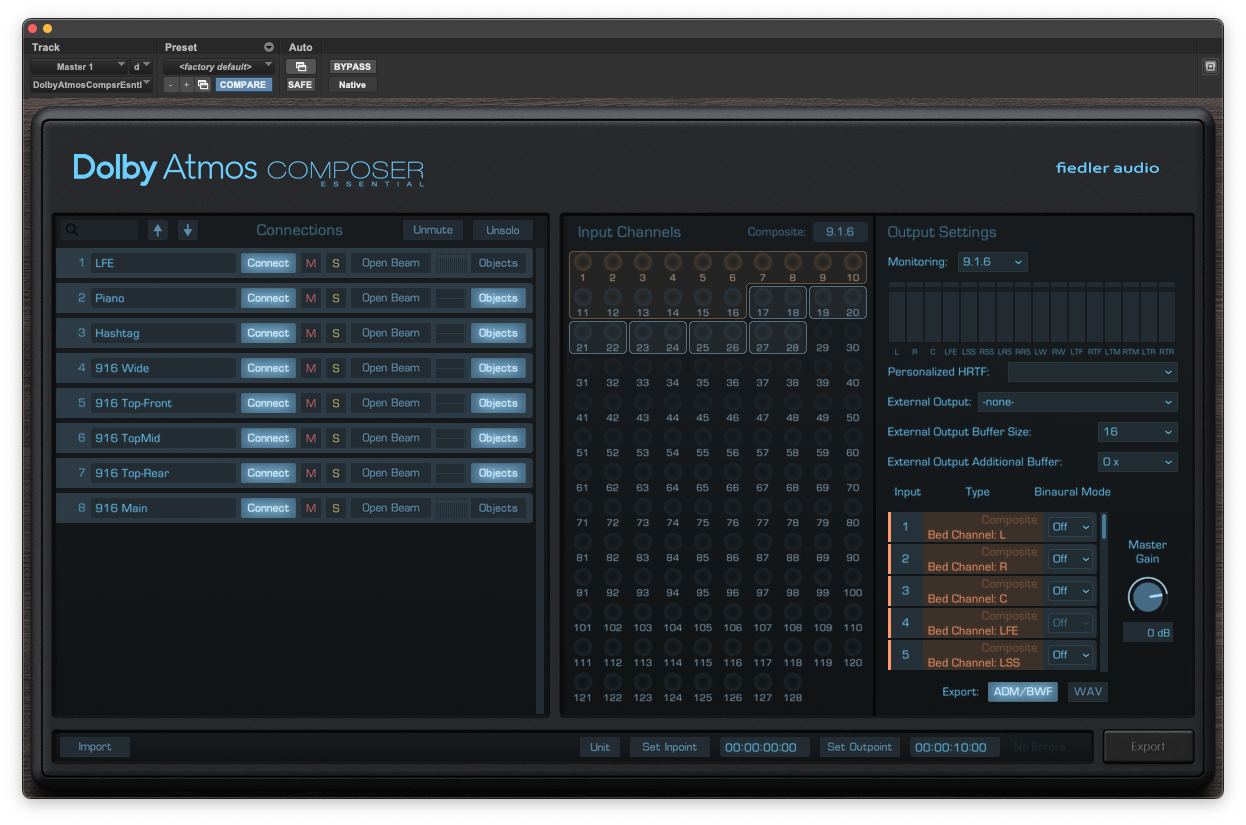The width and height of the screenshot is (1246, 825).
Task: Click input channel 1 circle
Action: (583, 262)
